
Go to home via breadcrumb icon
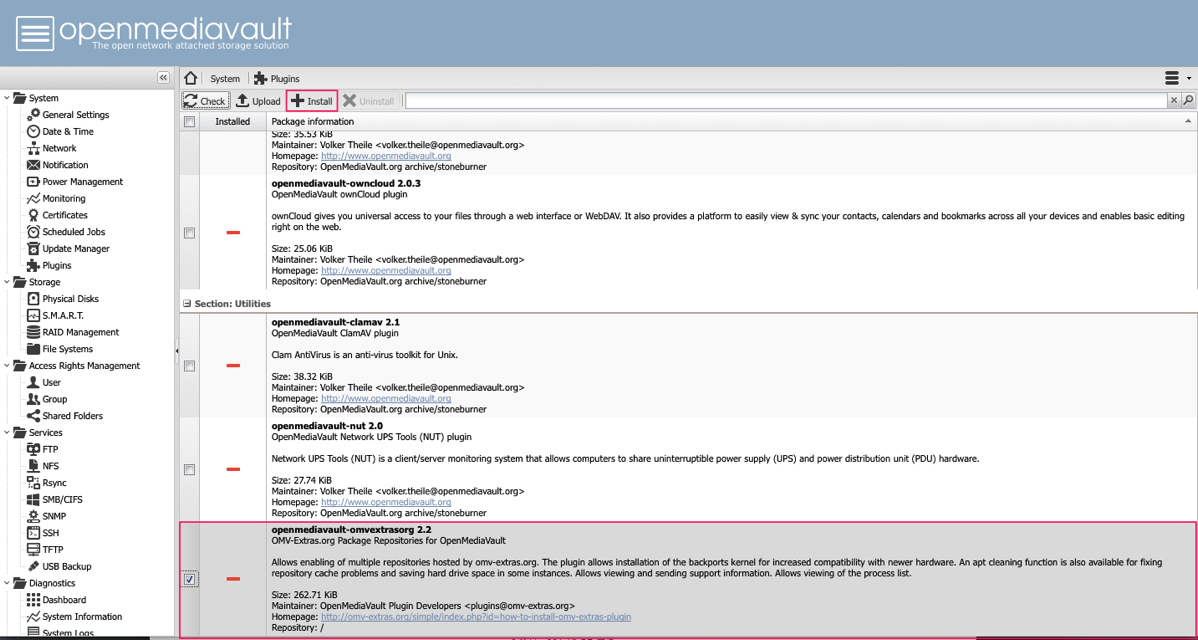[x=191, y=79]
